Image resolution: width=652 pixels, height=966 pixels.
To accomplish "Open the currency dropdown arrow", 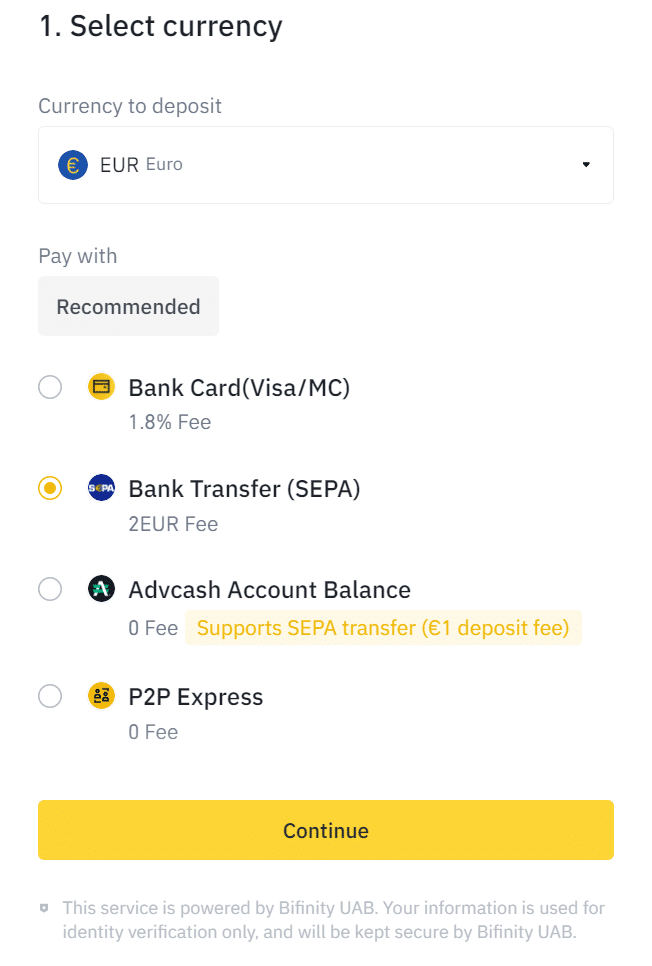I will tap(586, 164).
